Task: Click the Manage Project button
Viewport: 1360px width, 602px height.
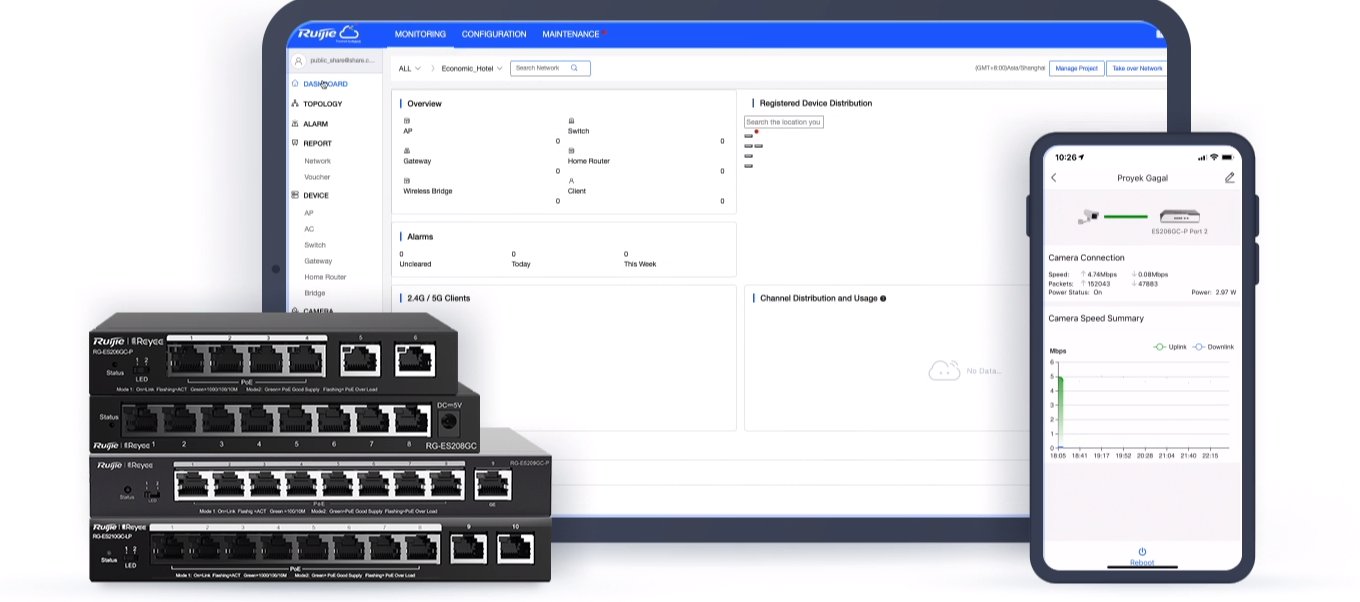Action: tap(1076, 68)
